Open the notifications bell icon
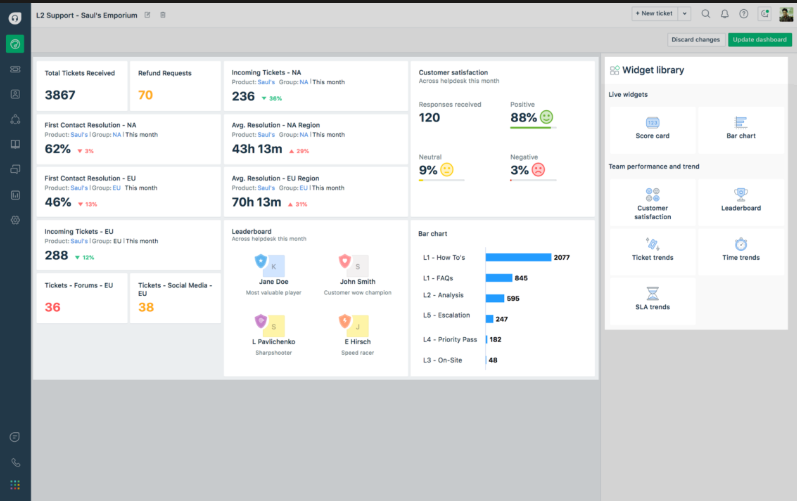This screenshot has height=501, width=797. coord(725,14)
